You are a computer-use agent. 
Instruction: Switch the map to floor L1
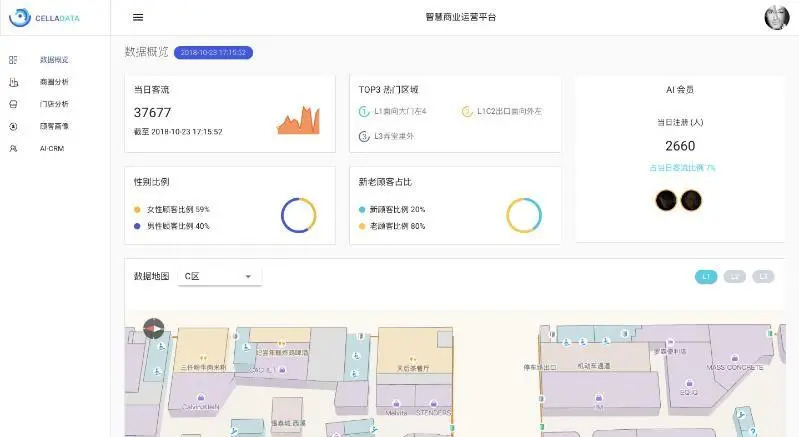pyautogui.click(x=706, y=276)
